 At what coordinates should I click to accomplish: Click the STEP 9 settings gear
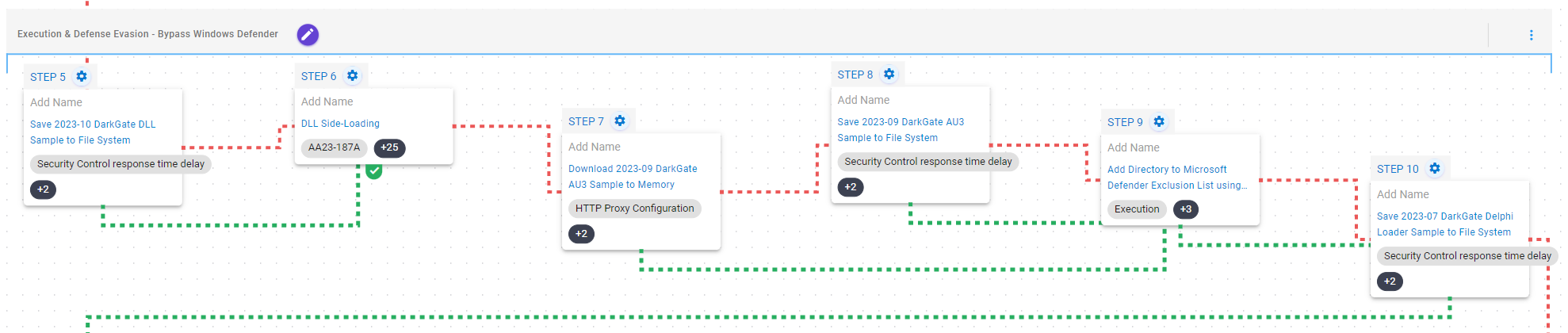pyautogui.click(x=1159, y=122)
